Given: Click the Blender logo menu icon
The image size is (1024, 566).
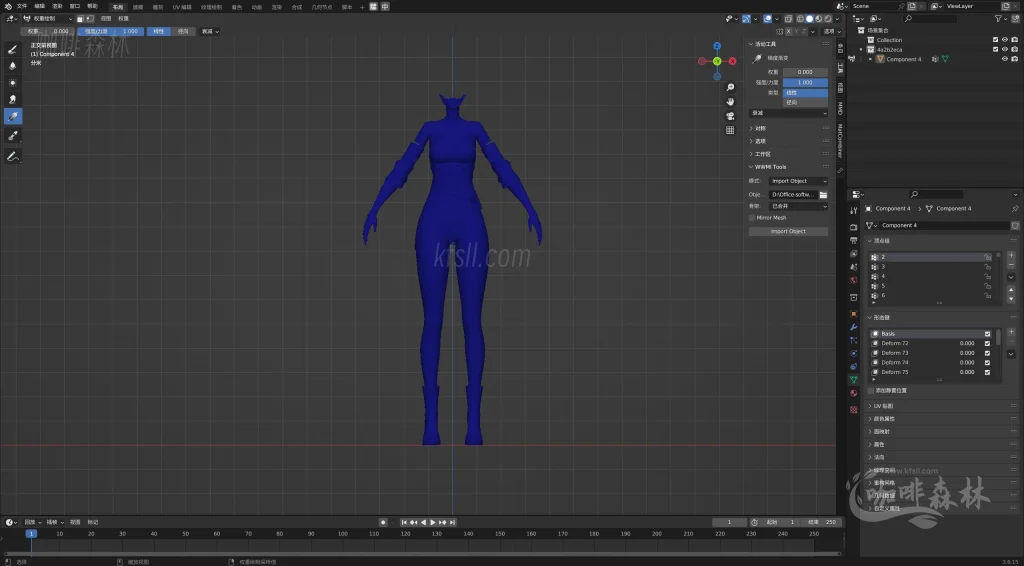Looking at the screenshot, I should pyautogui.click(x=8, y=7).
